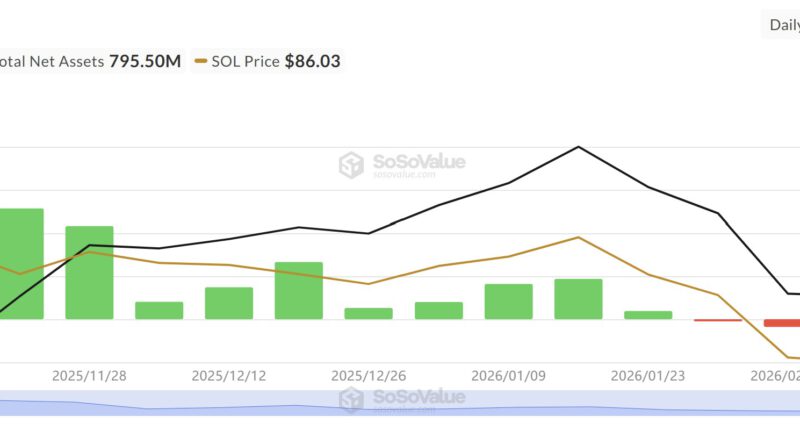Viewport: 800px width, 445px height.
Task: Toggle the Total Net Assets legend series
Action: (x=90, y=61)
